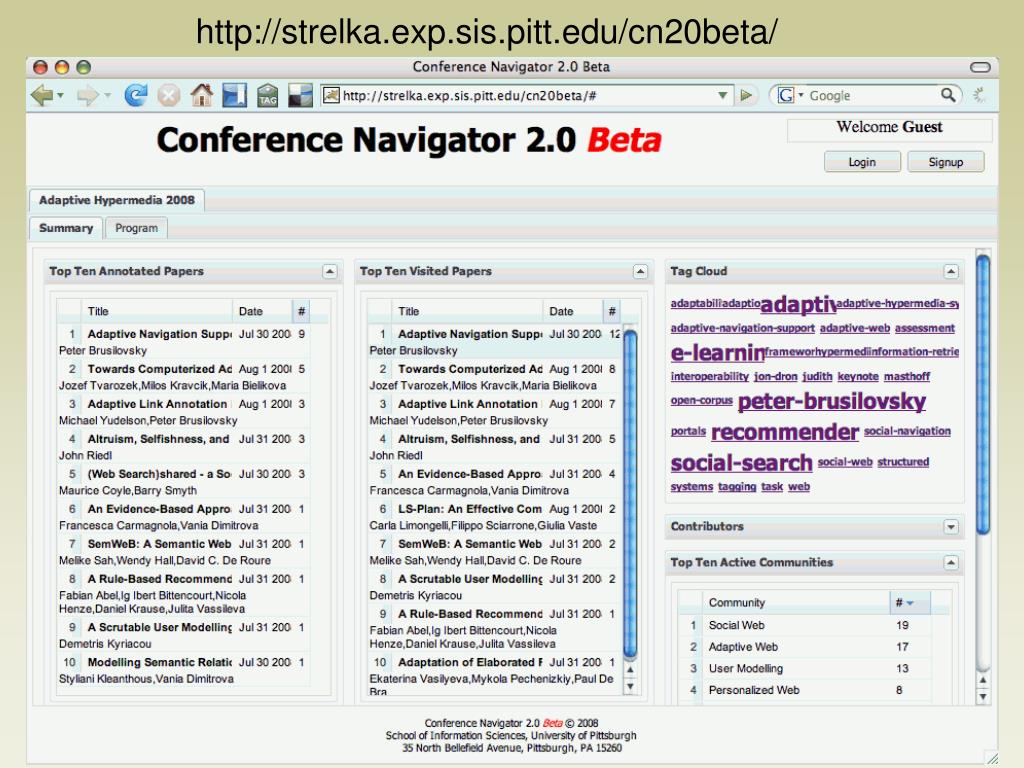
Task: Open the social-search tag
Action: [x=741, y=463]
